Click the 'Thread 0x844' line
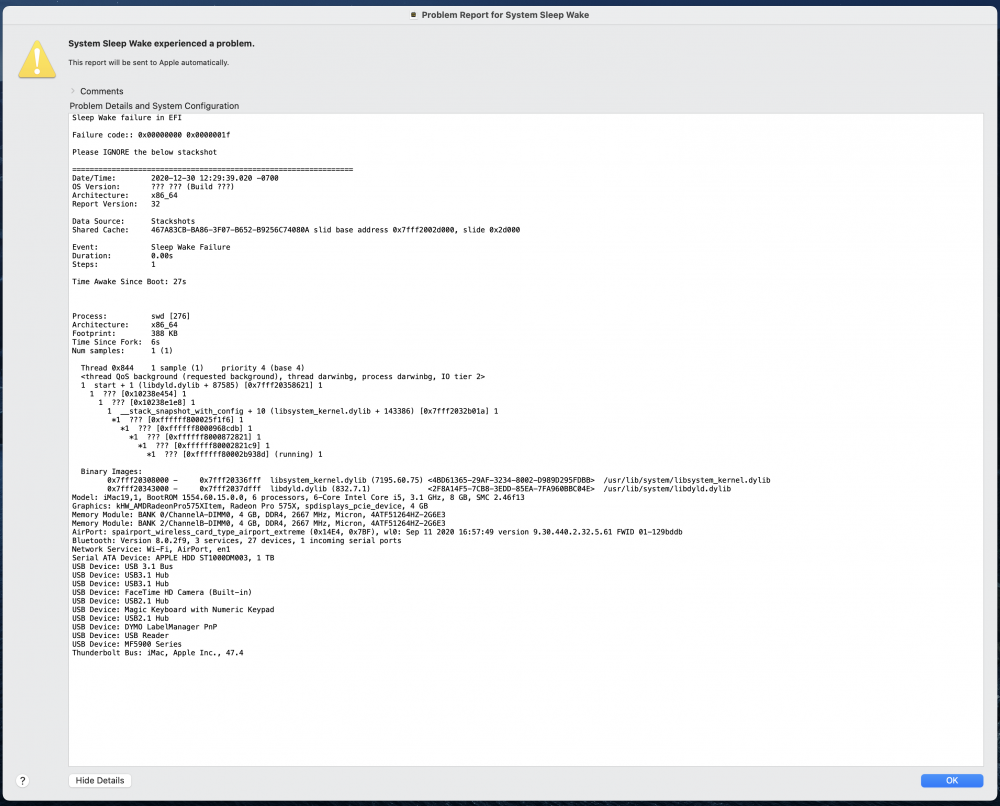This screenshot has width=1000, height=806. [x=193, y=368]
